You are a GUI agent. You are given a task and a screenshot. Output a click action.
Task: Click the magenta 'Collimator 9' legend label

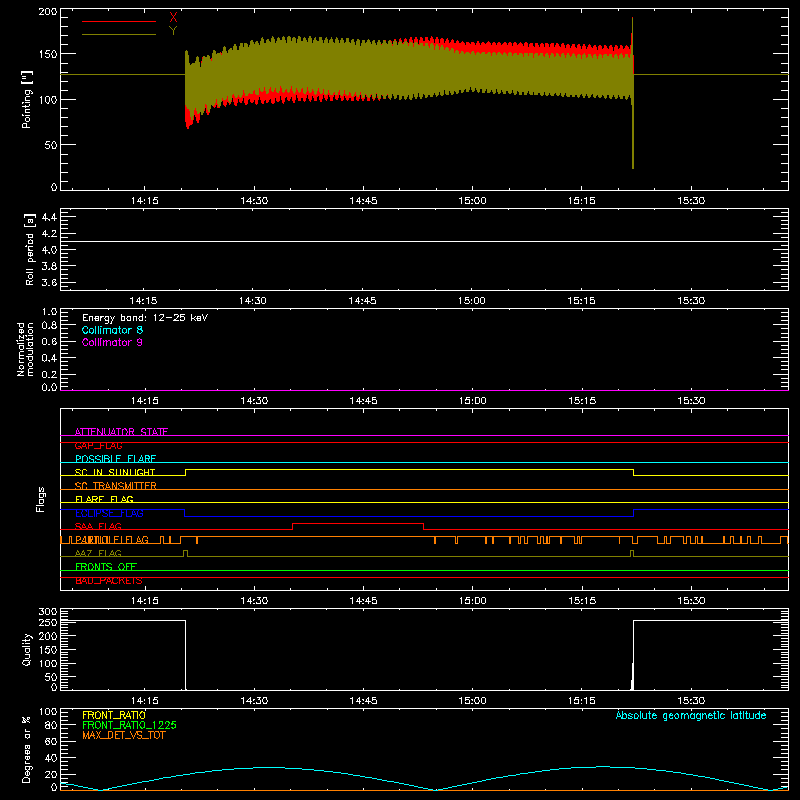click(112, 342)
